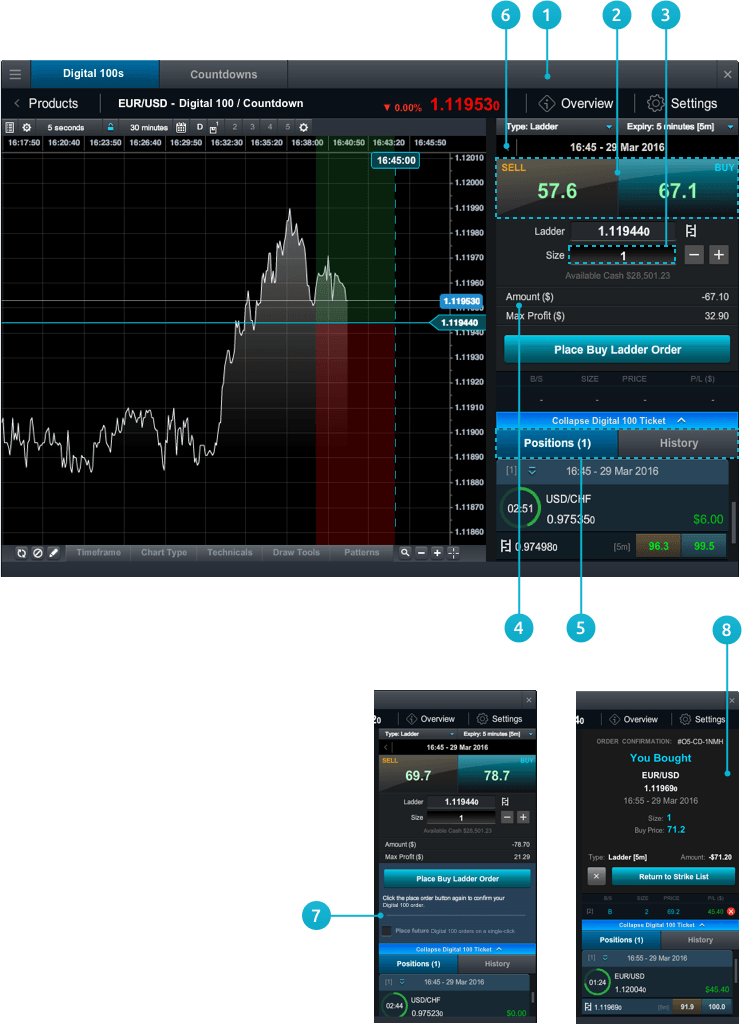Click Place Buy Ladder Order in confirmation panel

tap(457, 878)
